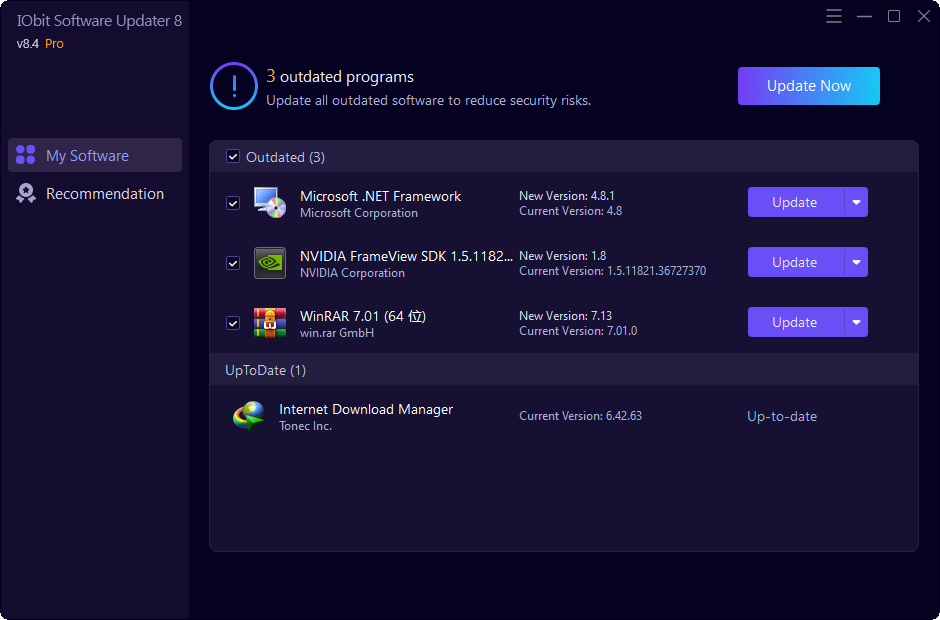Click the Microsoft .NET Framework program icon

[270, 202]
